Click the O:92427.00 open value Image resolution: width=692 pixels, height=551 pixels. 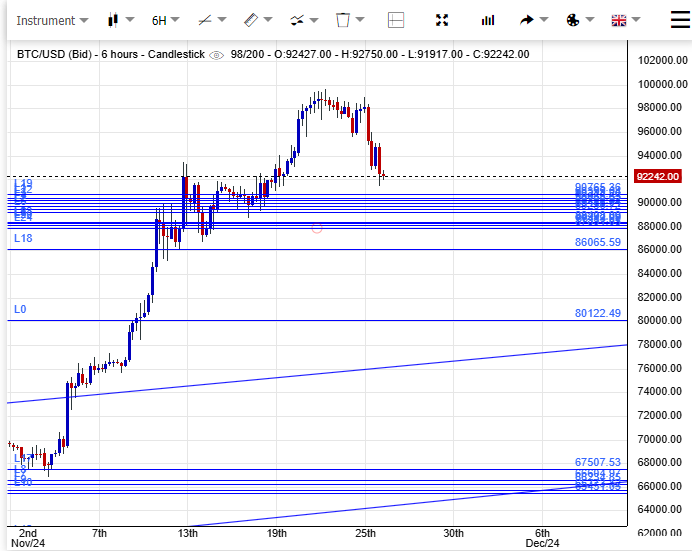[303, 54]
